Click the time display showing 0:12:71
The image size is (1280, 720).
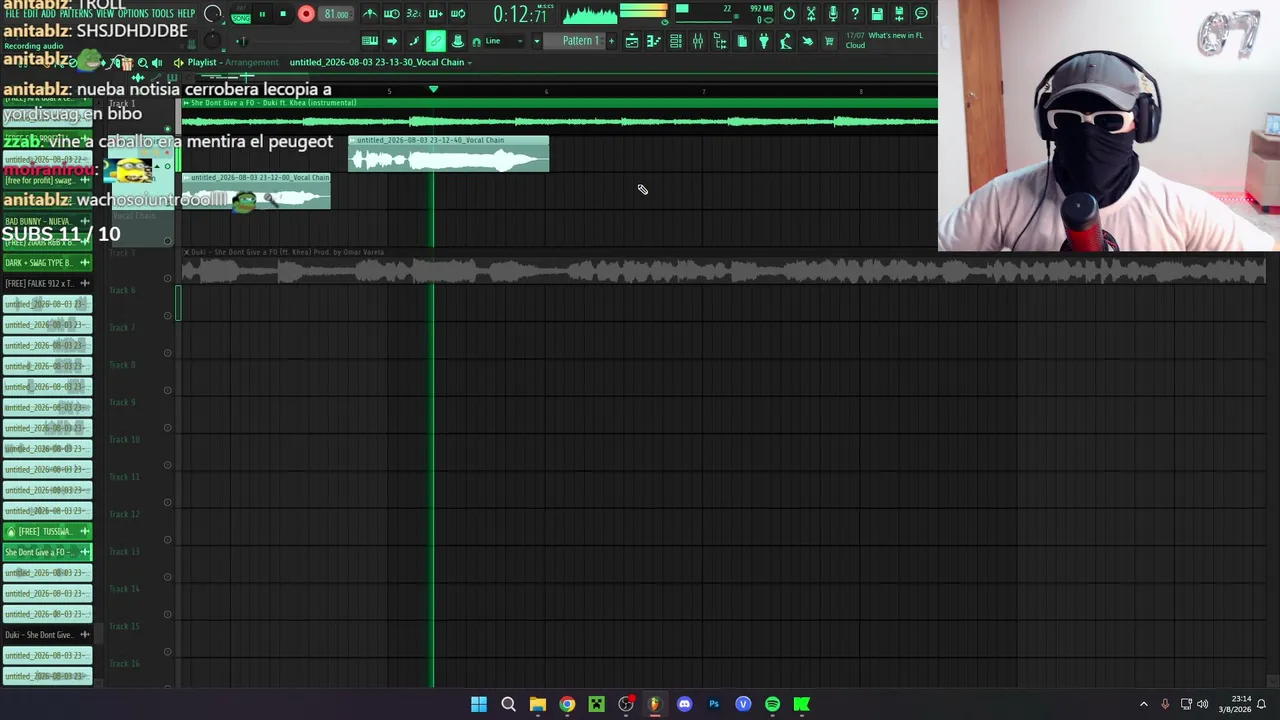pos(520,14)
